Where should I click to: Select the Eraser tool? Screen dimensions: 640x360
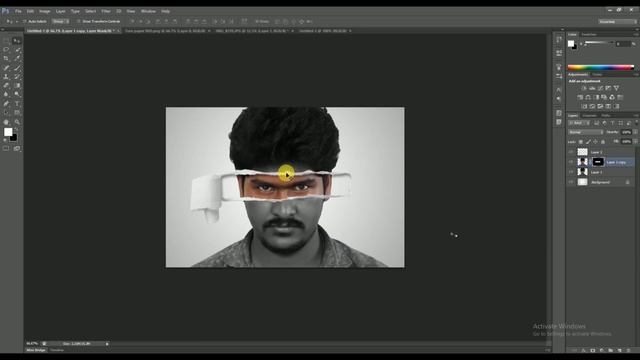pos(6,86)
